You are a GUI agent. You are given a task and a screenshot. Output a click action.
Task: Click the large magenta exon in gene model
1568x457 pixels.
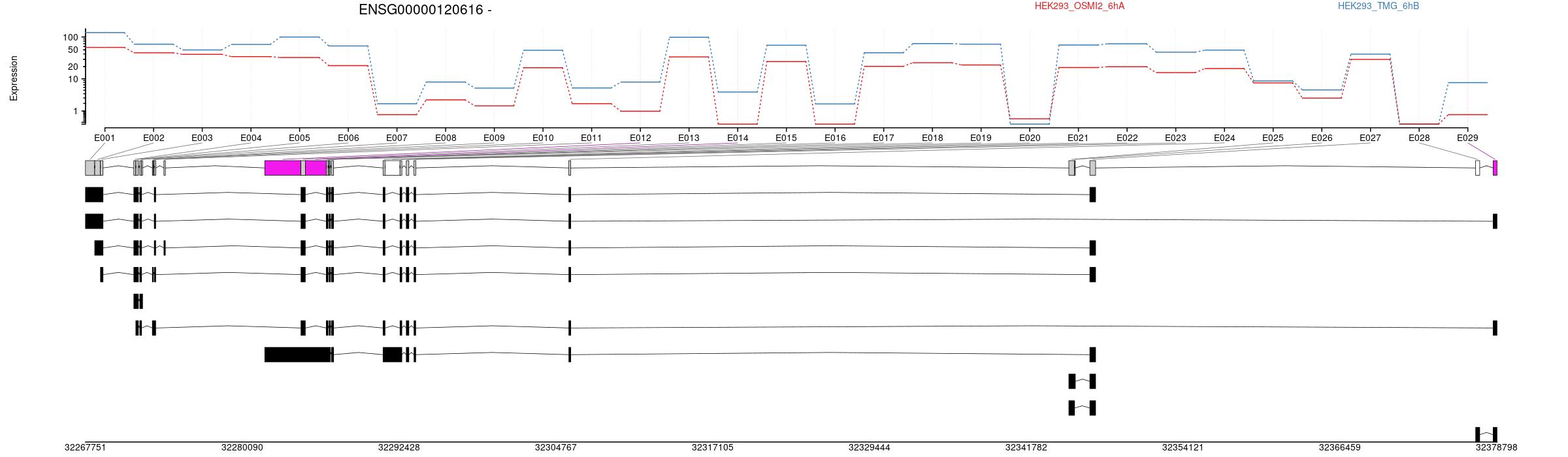[283, 168]
